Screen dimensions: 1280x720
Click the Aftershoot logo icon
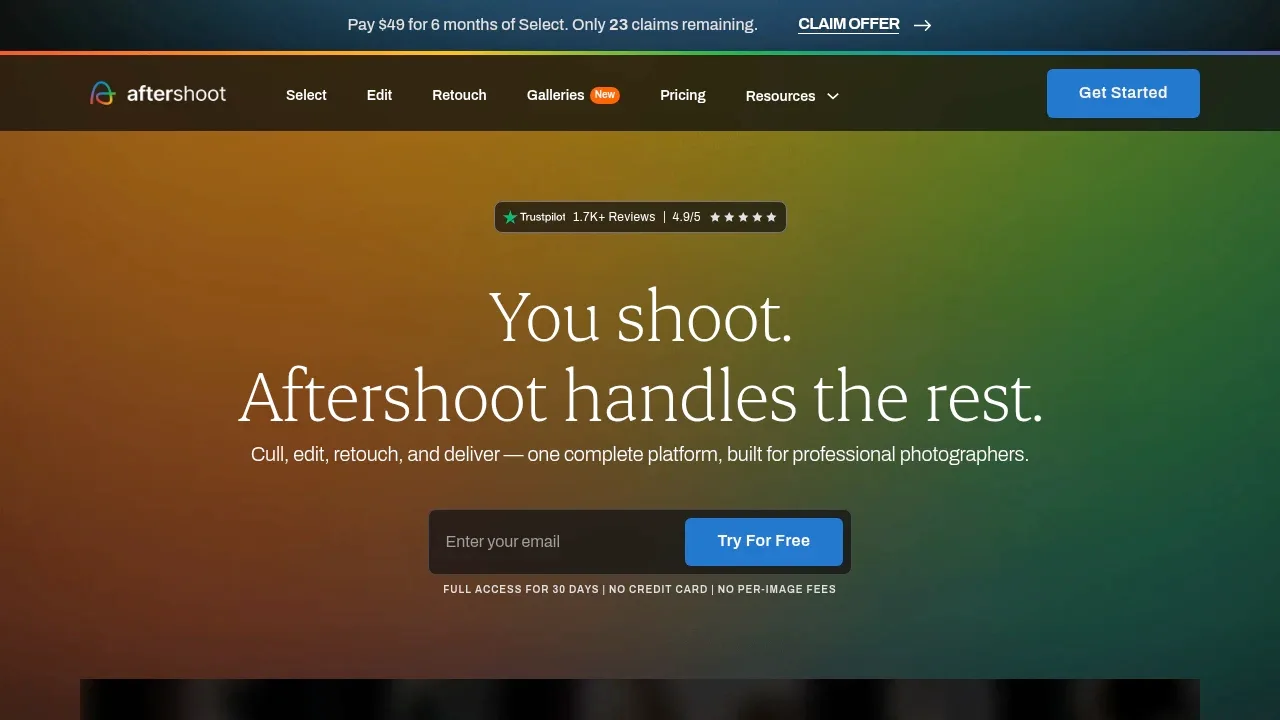103,94
